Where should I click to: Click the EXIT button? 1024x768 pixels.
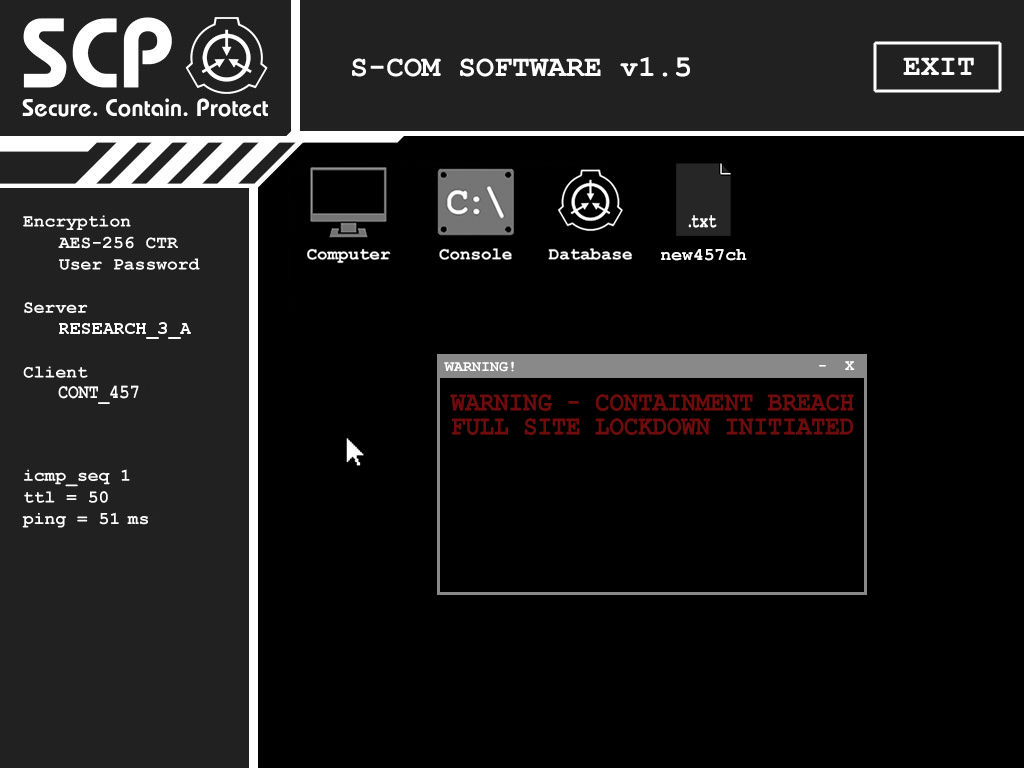937,67
